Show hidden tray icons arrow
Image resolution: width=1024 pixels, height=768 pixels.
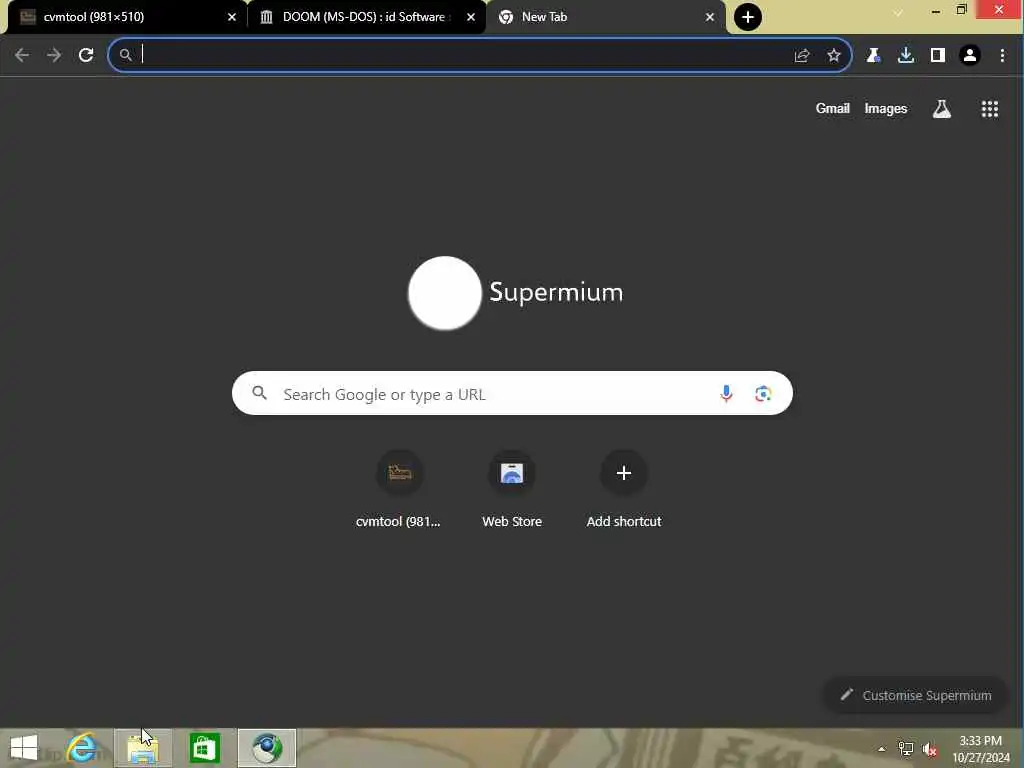(x=882, y=749)
